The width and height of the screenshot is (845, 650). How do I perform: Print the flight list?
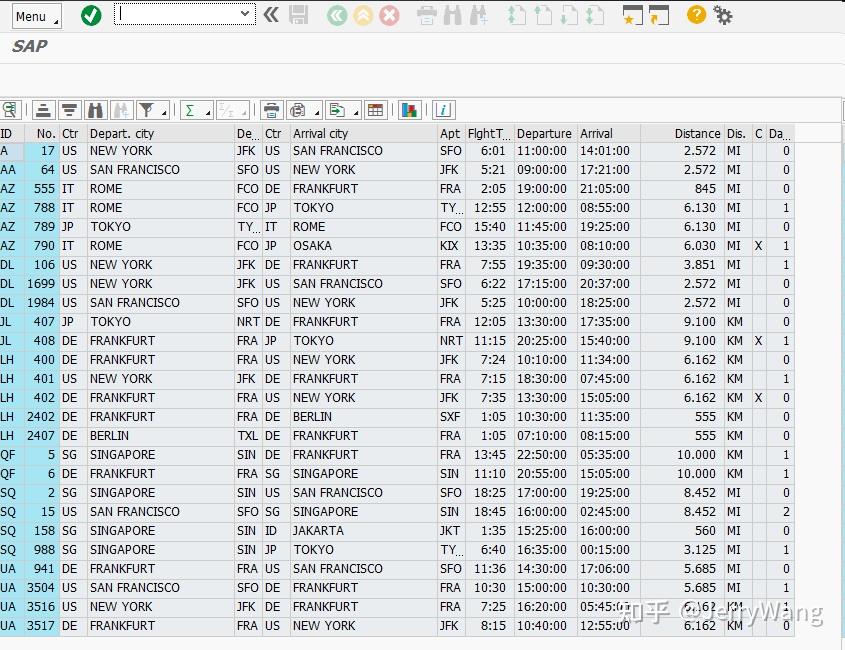[273, 110]
